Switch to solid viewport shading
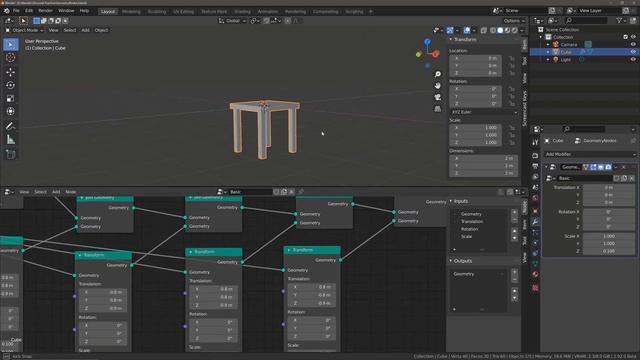The image size is (640, 360). 500,30
